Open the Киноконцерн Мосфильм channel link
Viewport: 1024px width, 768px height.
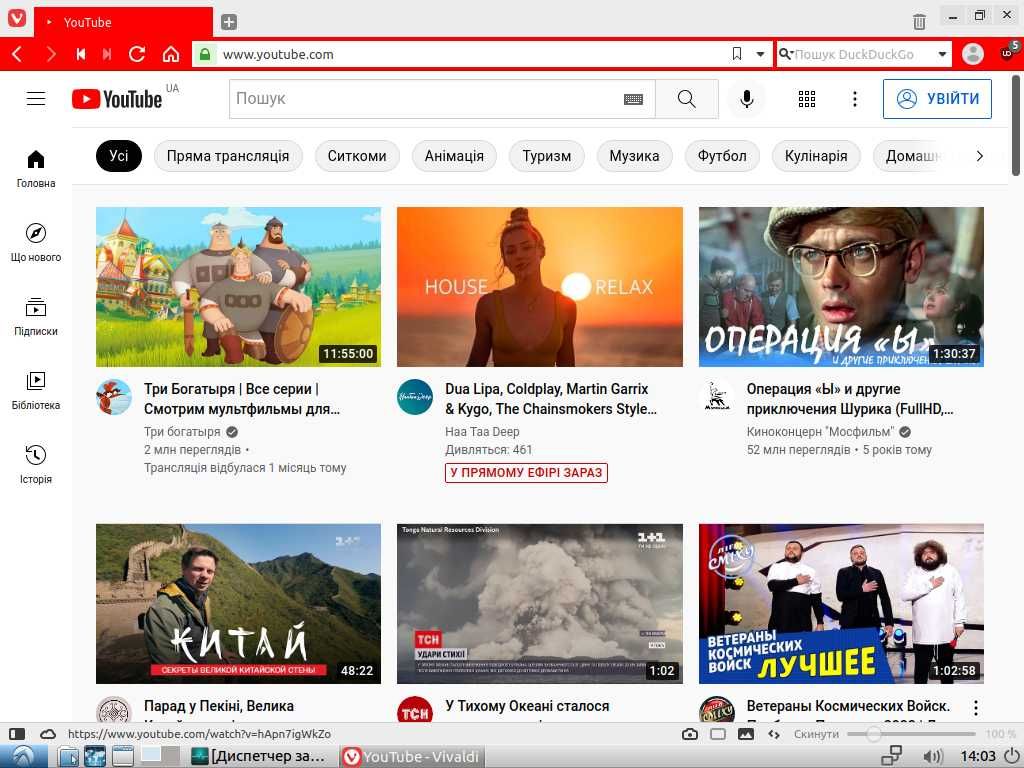coord(820,432)
